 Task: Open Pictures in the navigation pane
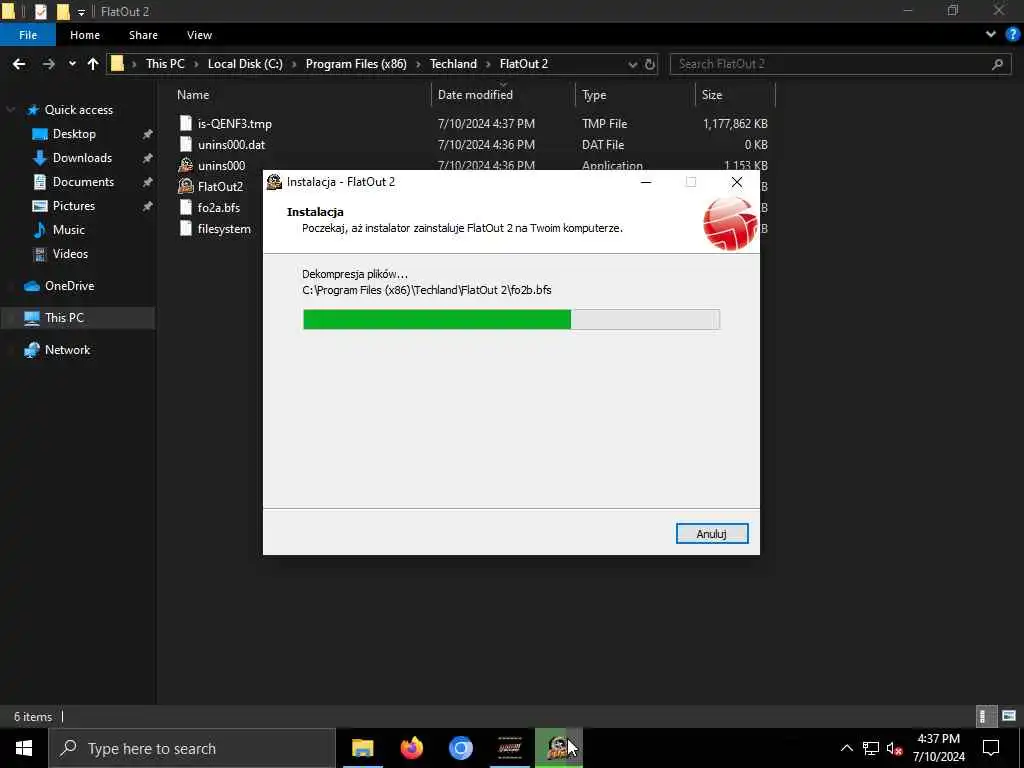click(73, 206)
